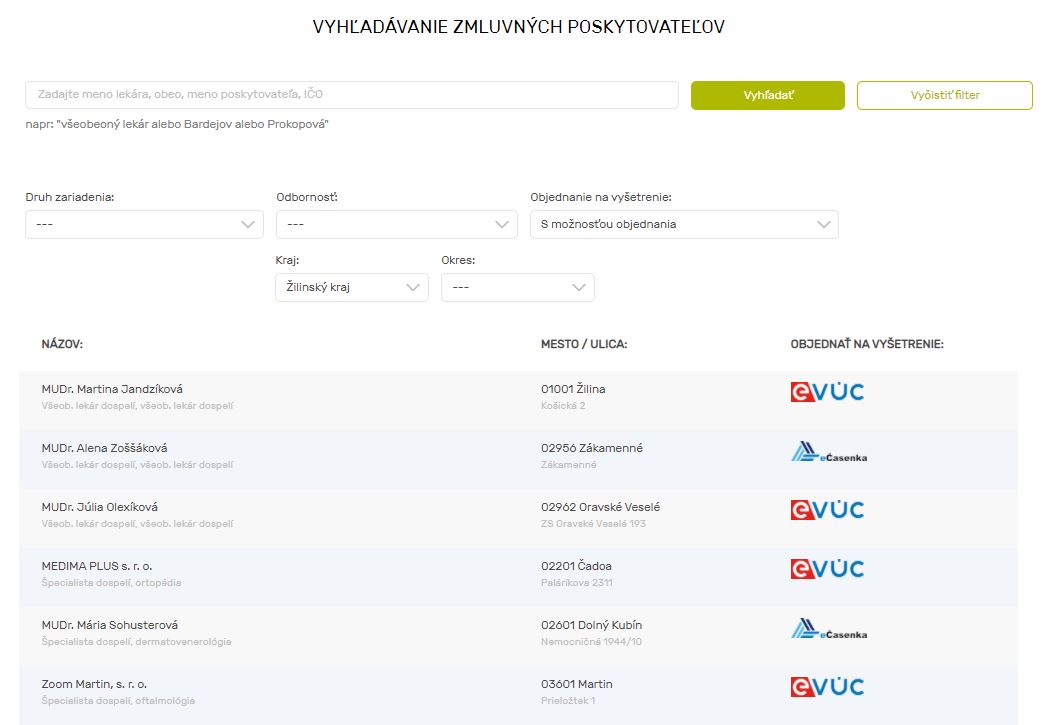Click eVÚC logo for MUDr. Júlia Olexíková
The image size is (1061, 725).
pyautogui.click(x=827, y=509)
